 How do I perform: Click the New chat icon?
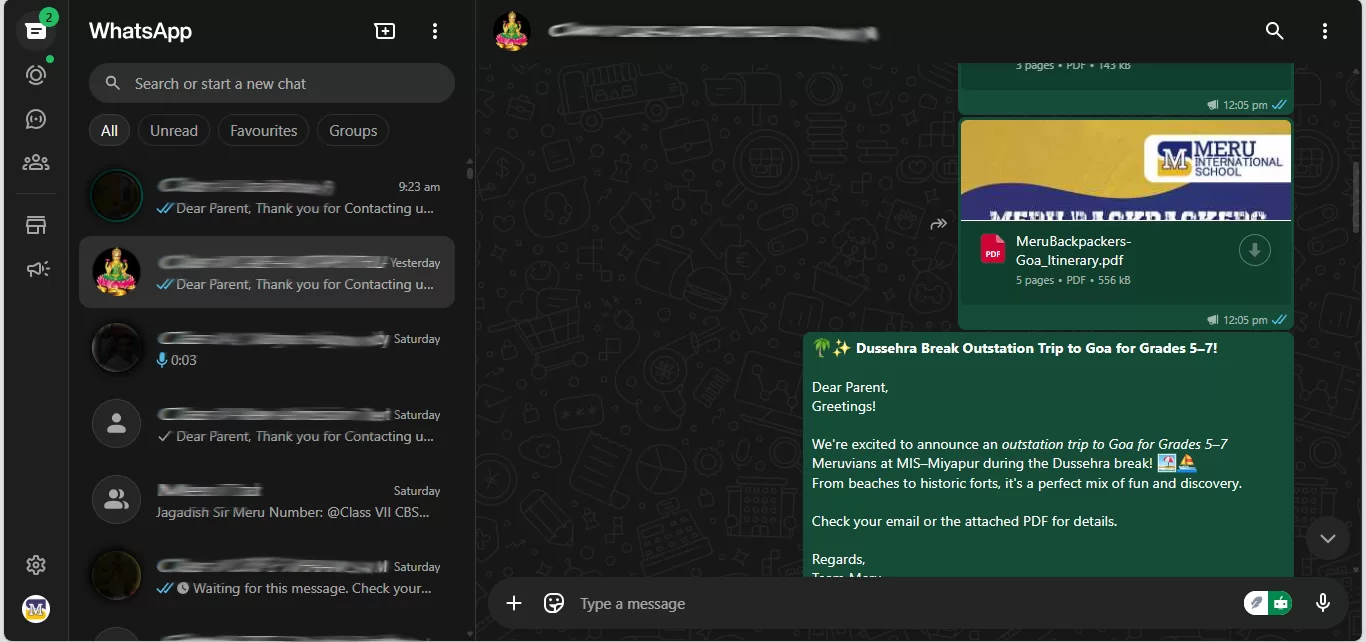(385, 31)
